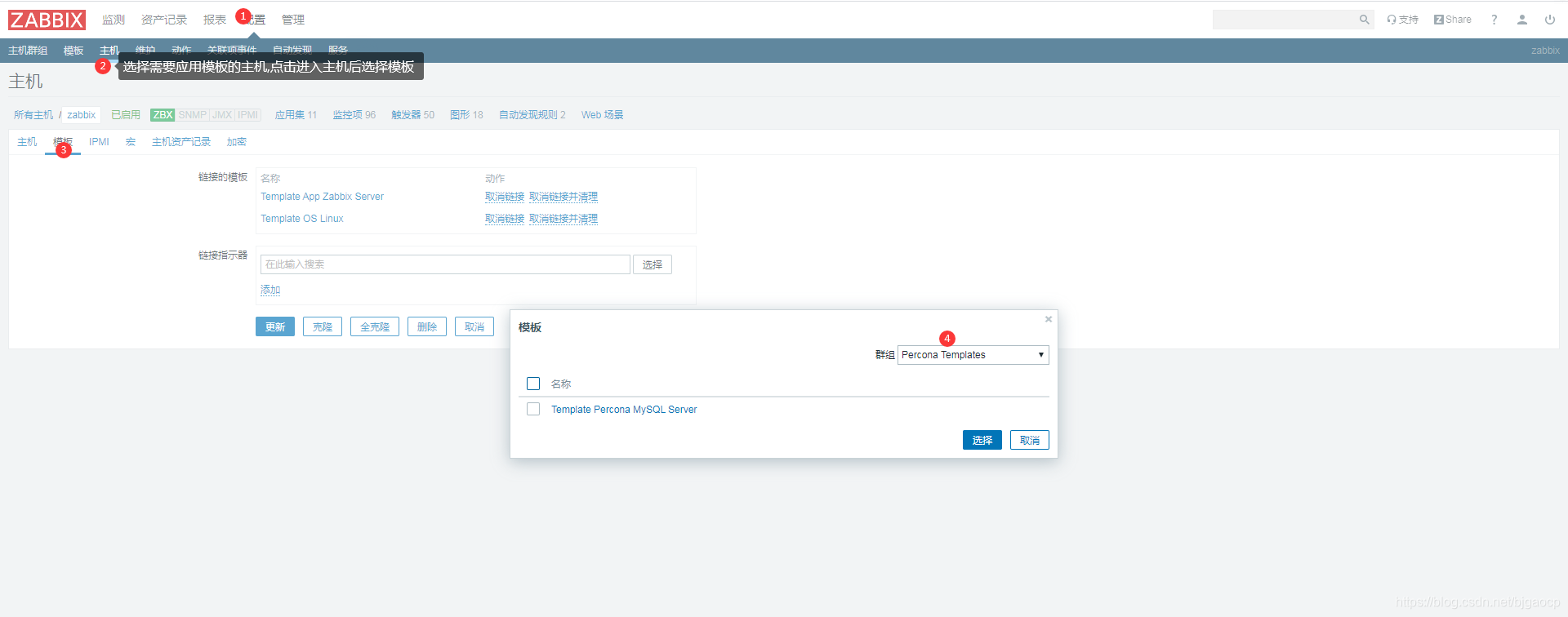Focus the 链接指示器 search input
Screen dimensions: 1568x617
click(445, 264)
